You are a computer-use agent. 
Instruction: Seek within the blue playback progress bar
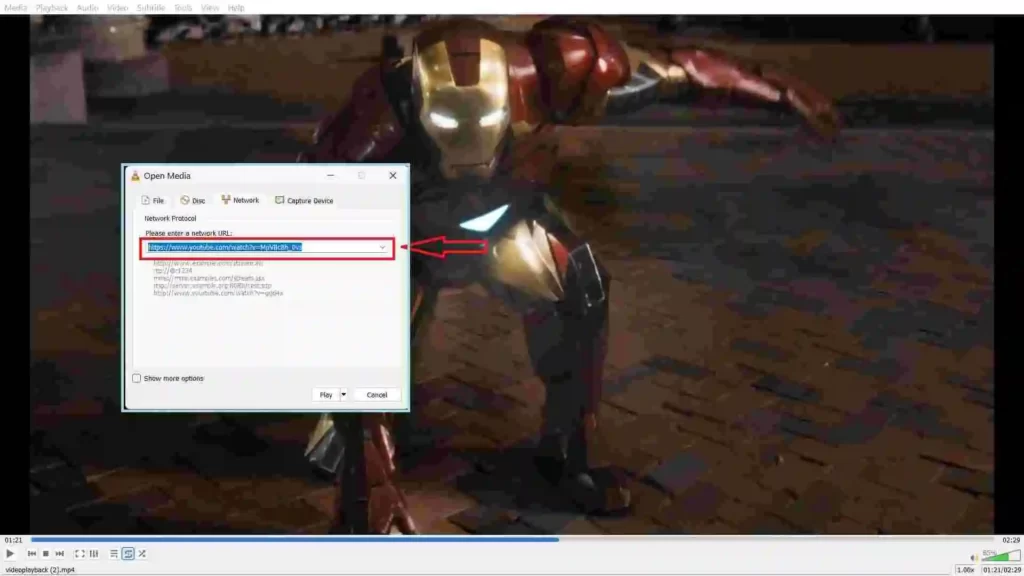(513, 539)
